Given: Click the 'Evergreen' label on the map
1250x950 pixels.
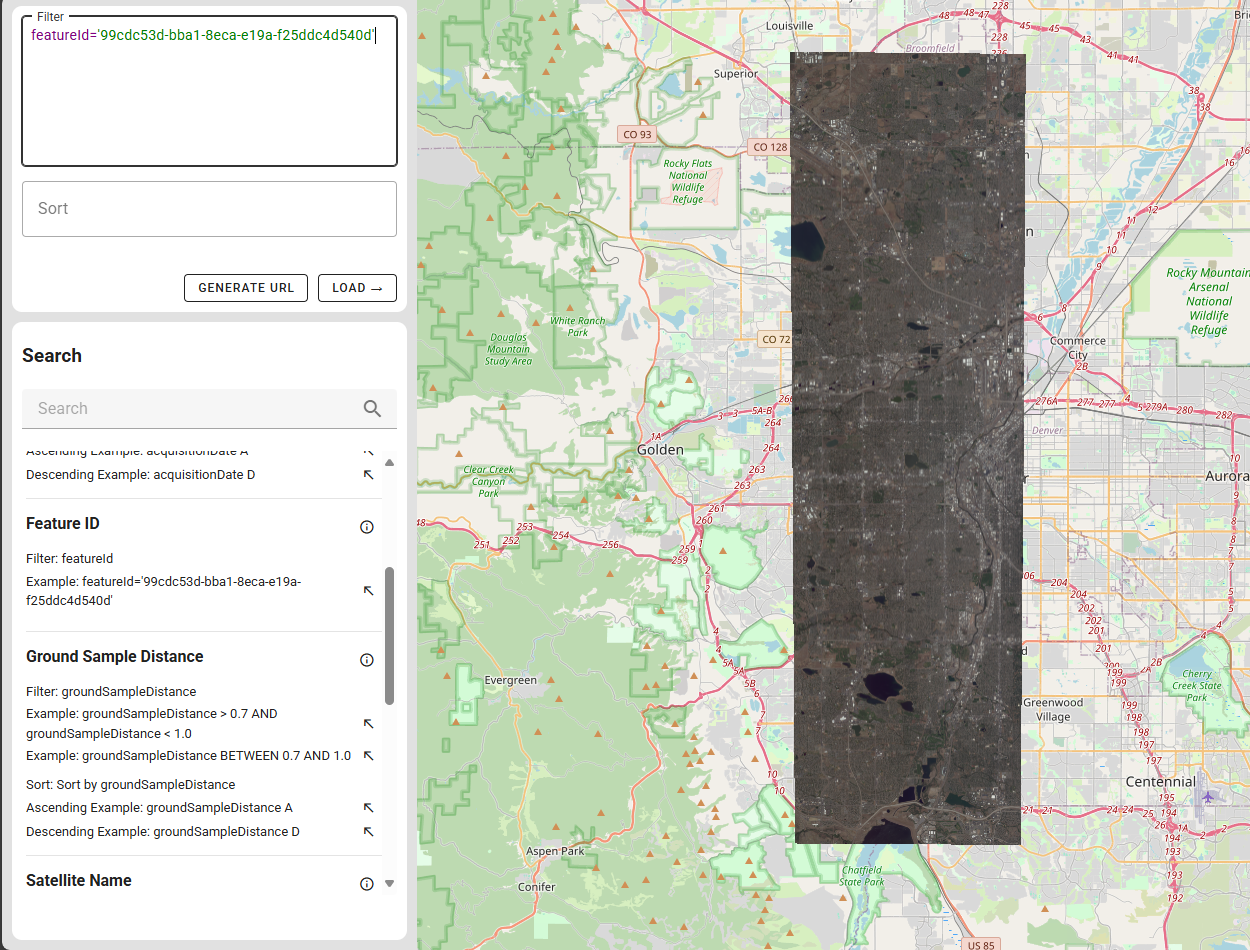Looking at the screenshot, I should tap(511, 680).
